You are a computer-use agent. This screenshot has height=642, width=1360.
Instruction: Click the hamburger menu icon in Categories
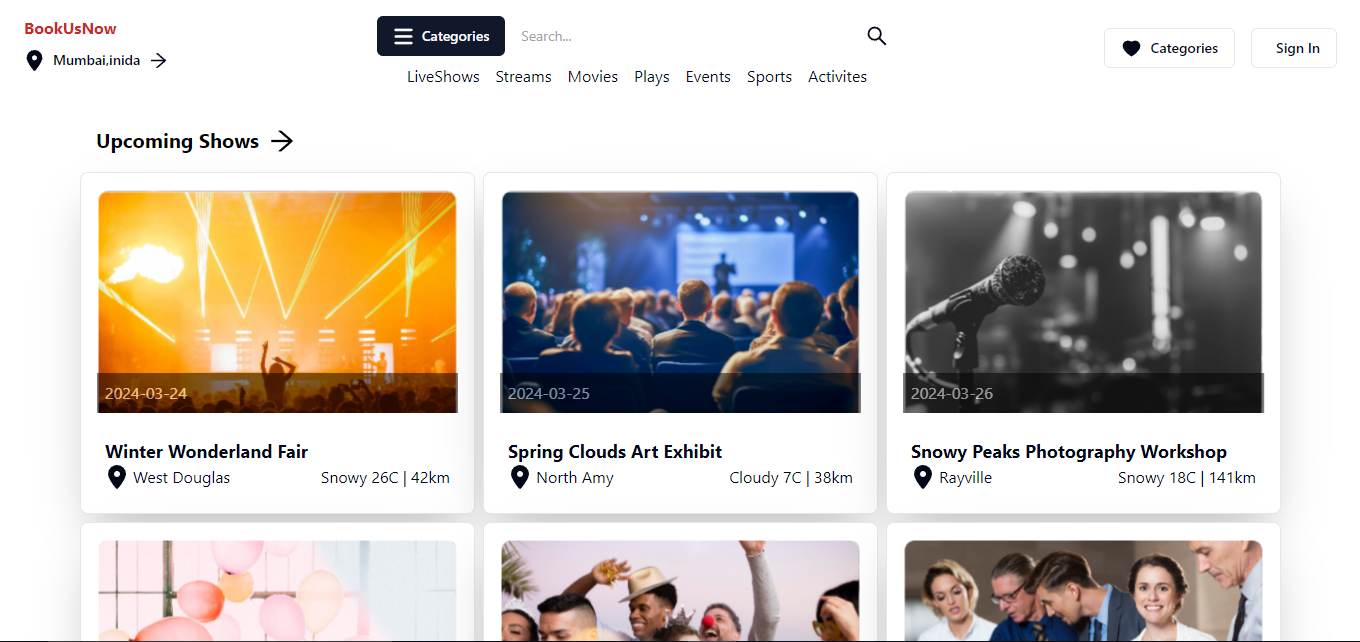coord(403,37)
